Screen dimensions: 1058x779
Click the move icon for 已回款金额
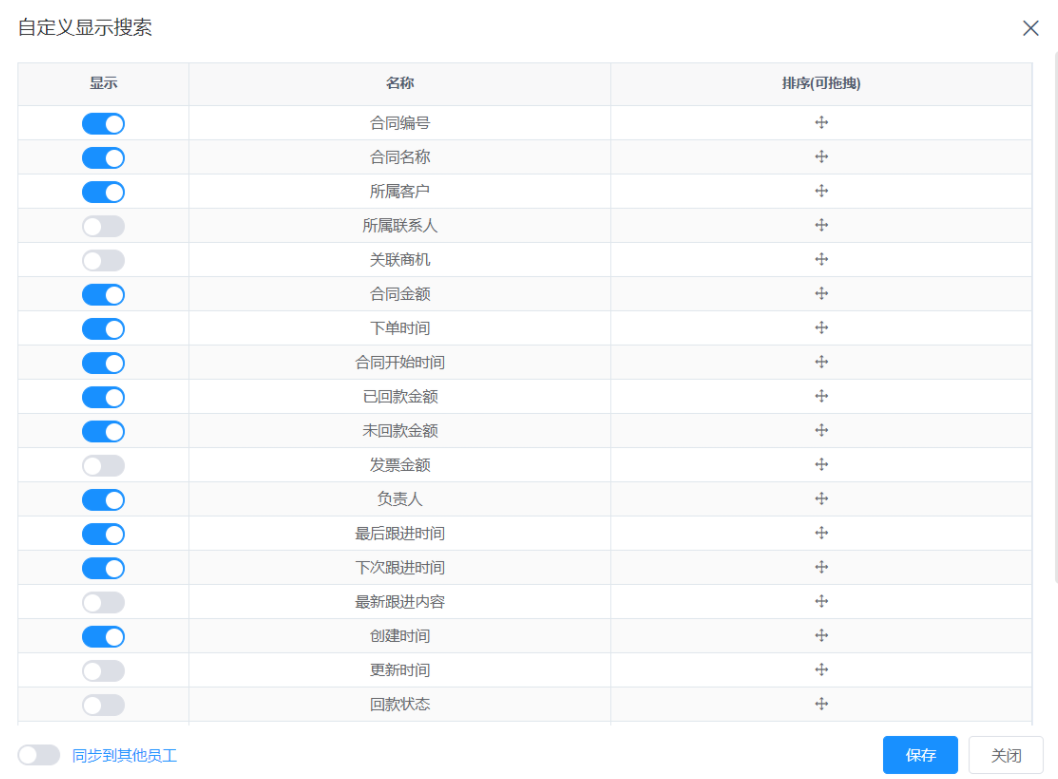[821, 396]
